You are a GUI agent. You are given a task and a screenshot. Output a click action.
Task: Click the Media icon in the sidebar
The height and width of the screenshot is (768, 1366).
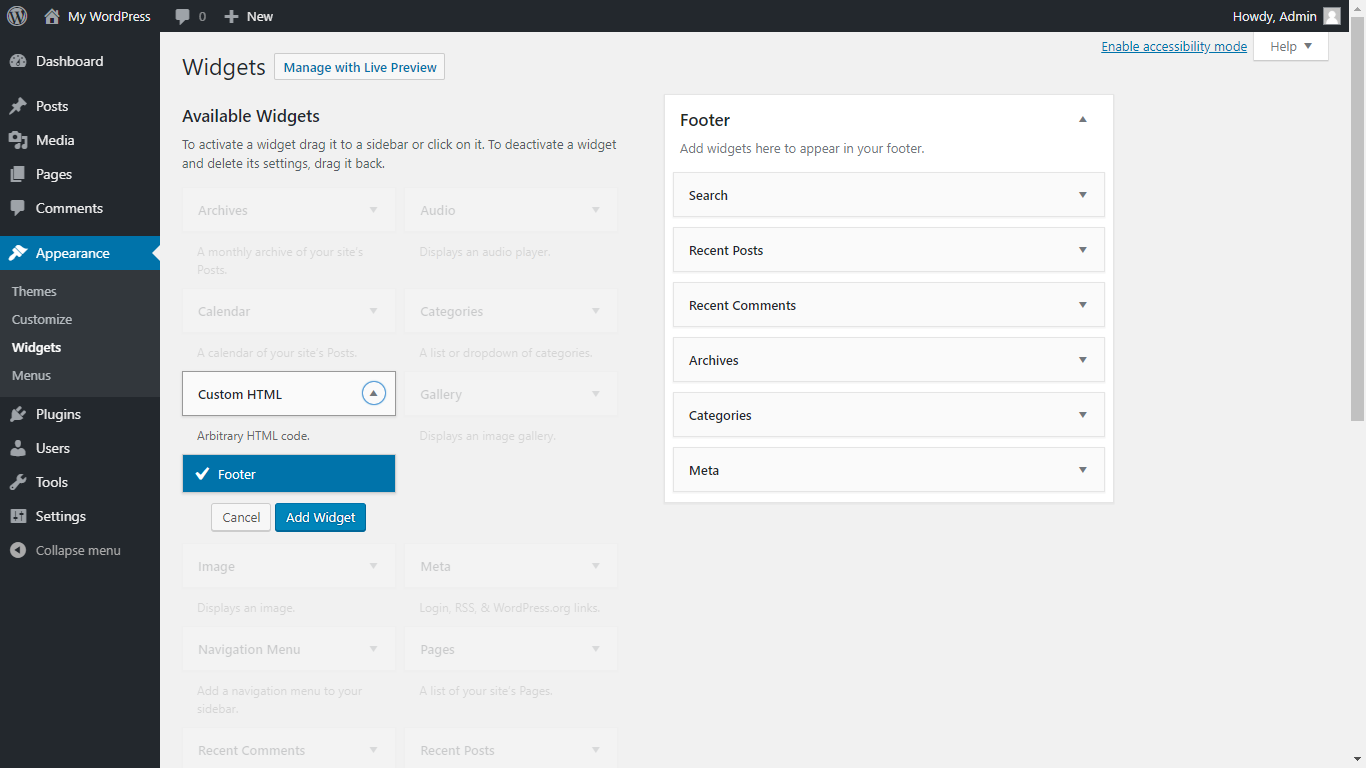tap(18, 140)
